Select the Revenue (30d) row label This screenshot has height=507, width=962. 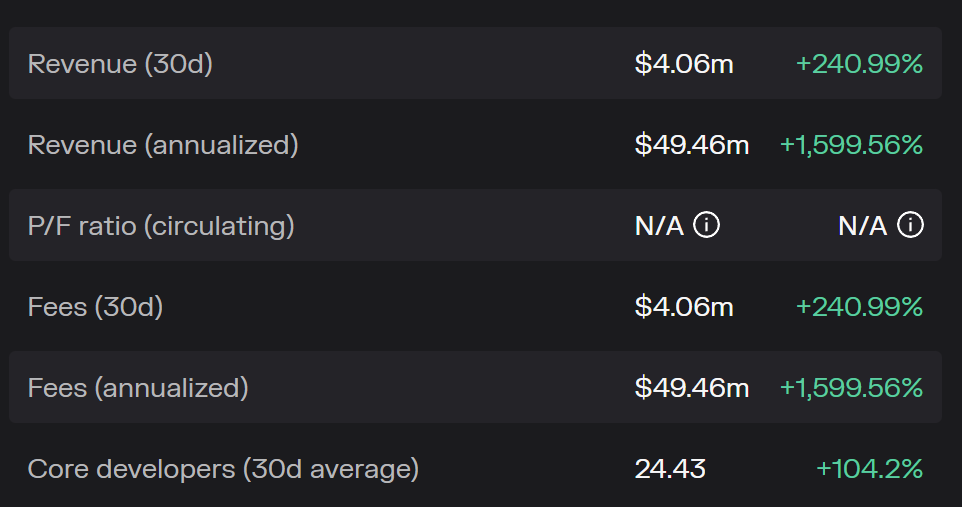tap(120, 64)
